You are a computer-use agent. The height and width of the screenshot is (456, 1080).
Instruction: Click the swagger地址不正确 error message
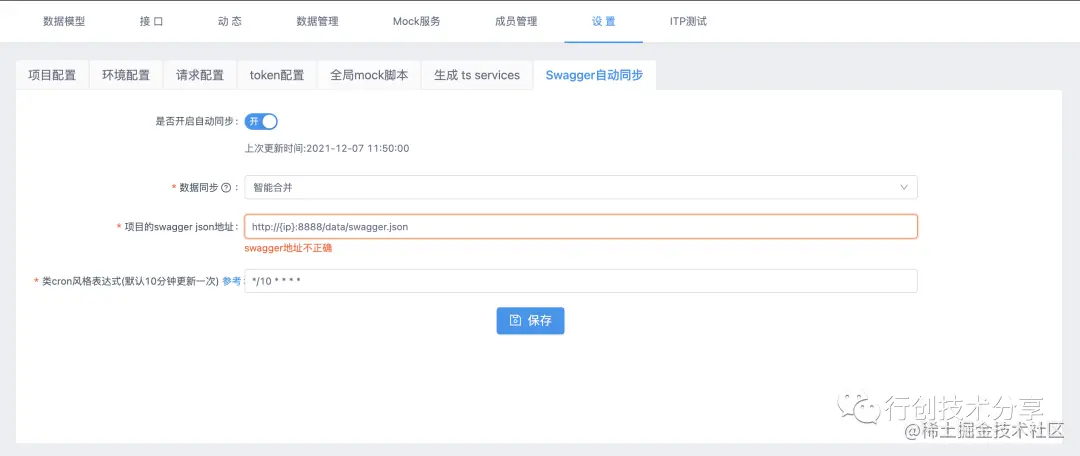click(288, 248)
